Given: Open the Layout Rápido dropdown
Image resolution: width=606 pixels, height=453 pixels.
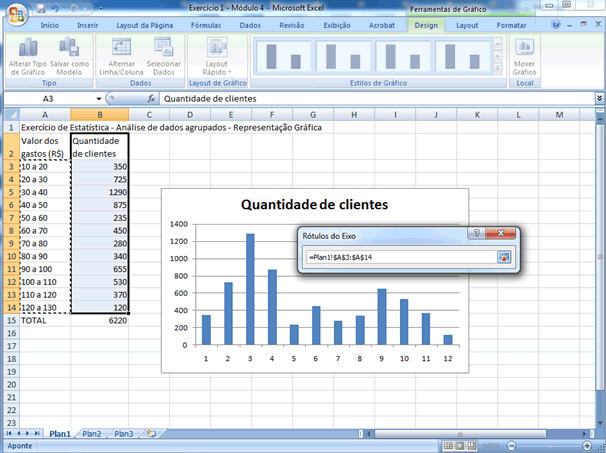Looking at the screenshot, I should coord(217,59).
